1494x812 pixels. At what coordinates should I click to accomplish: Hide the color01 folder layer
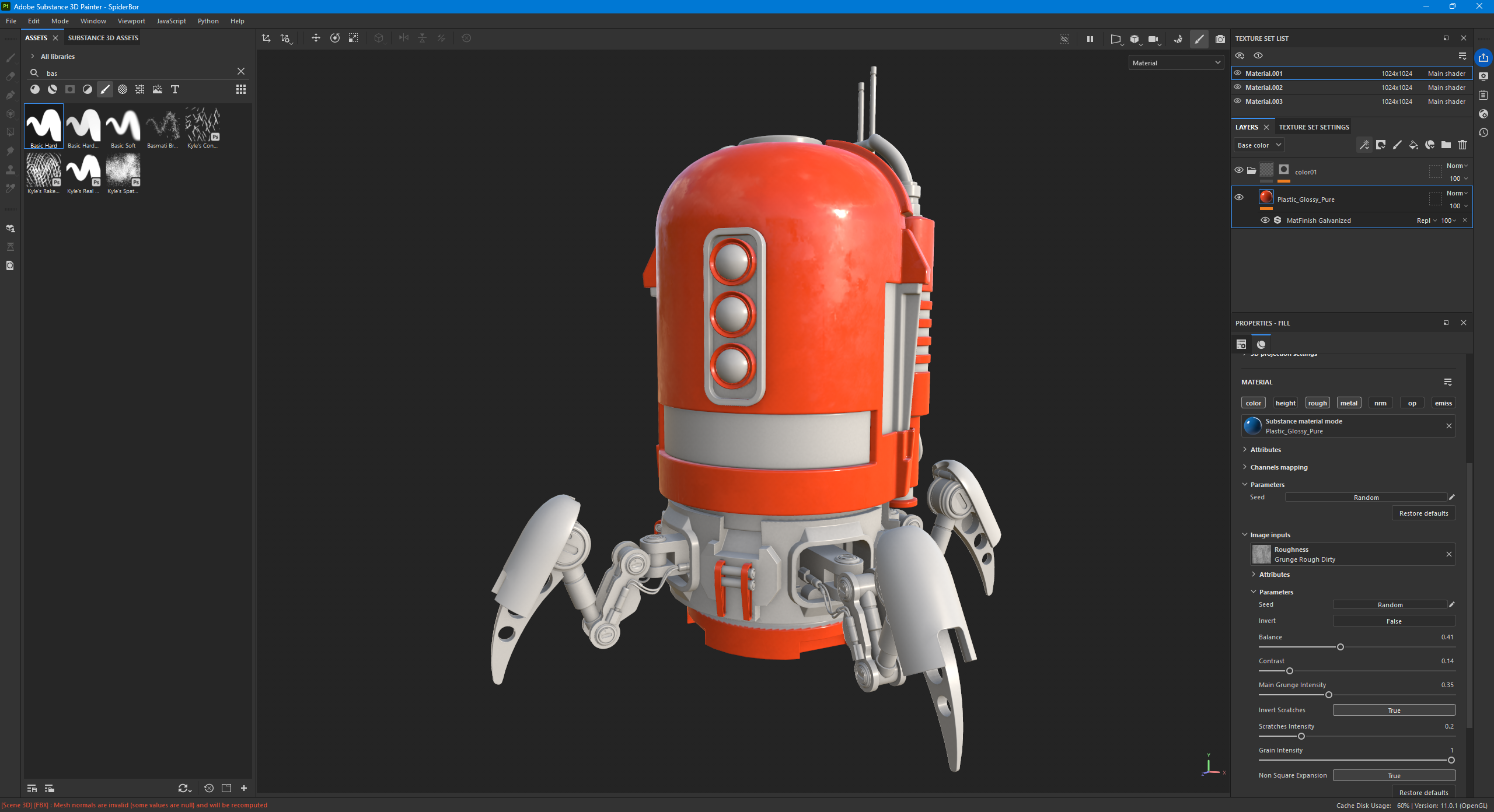[x=1239, y=170]
